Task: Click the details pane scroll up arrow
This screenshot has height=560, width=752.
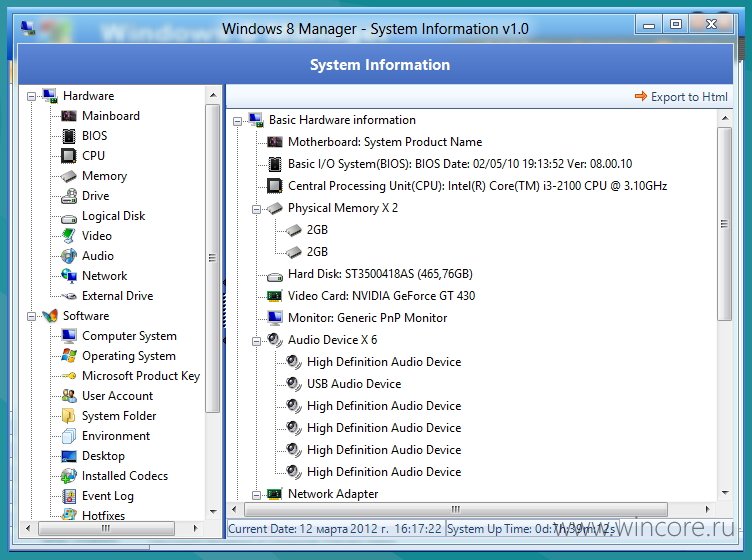Action: tap(725, 117)
